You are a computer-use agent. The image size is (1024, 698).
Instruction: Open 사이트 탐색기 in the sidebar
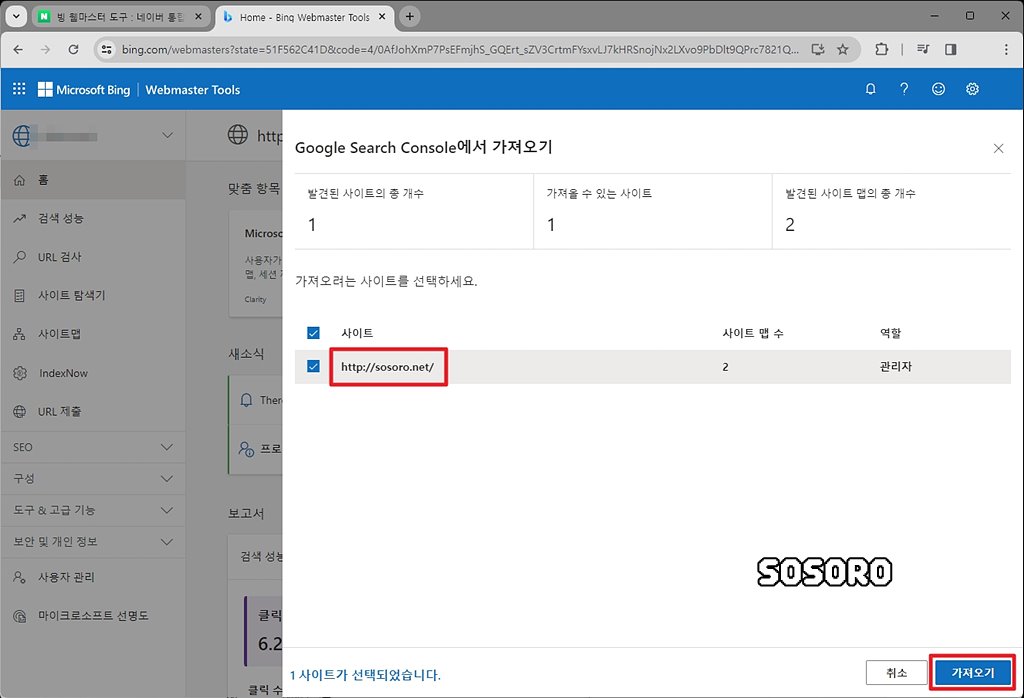click(93, 296)
